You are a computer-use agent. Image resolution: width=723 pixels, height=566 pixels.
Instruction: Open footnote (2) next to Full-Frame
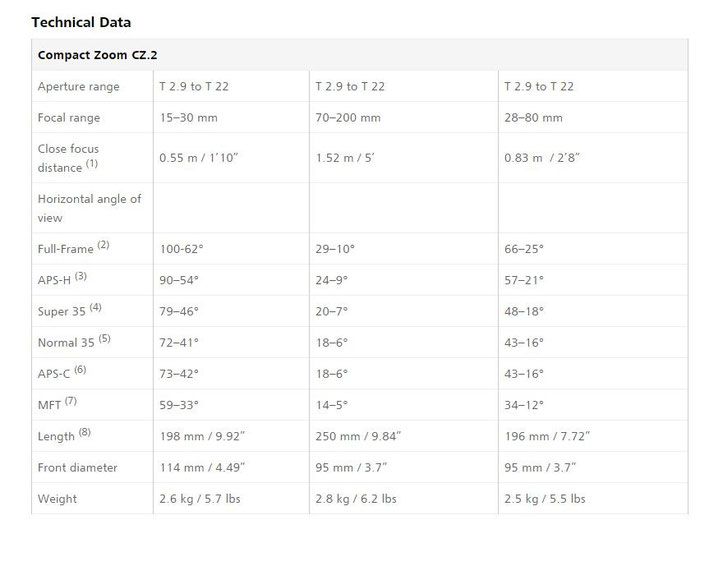[103, 245]
